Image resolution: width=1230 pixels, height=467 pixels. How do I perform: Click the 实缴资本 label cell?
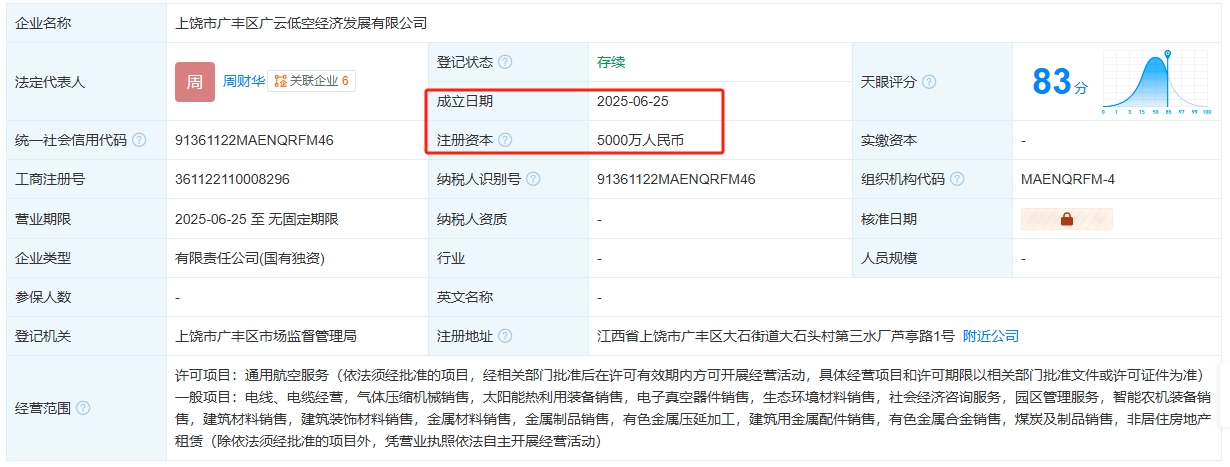932,141
